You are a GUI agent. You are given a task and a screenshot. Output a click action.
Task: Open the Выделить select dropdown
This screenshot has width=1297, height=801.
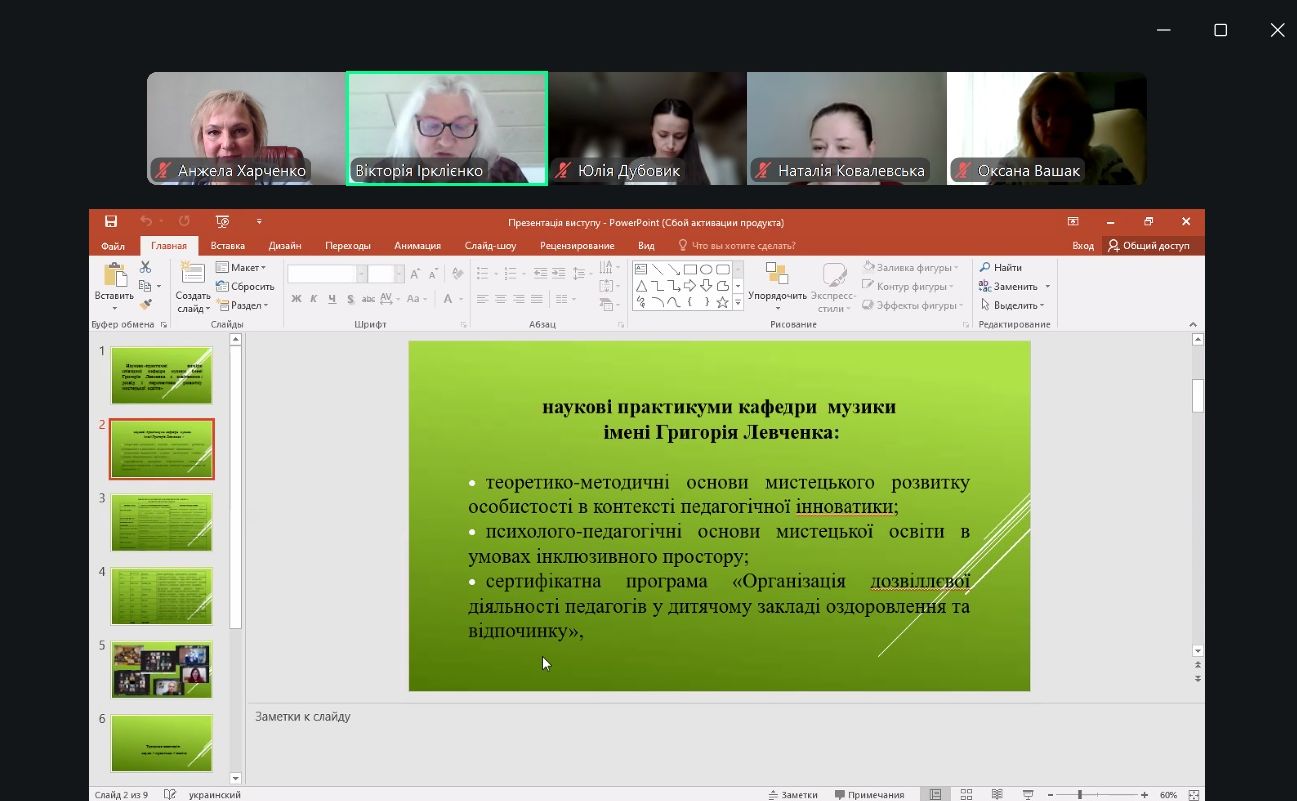[x=1013, y=305]
